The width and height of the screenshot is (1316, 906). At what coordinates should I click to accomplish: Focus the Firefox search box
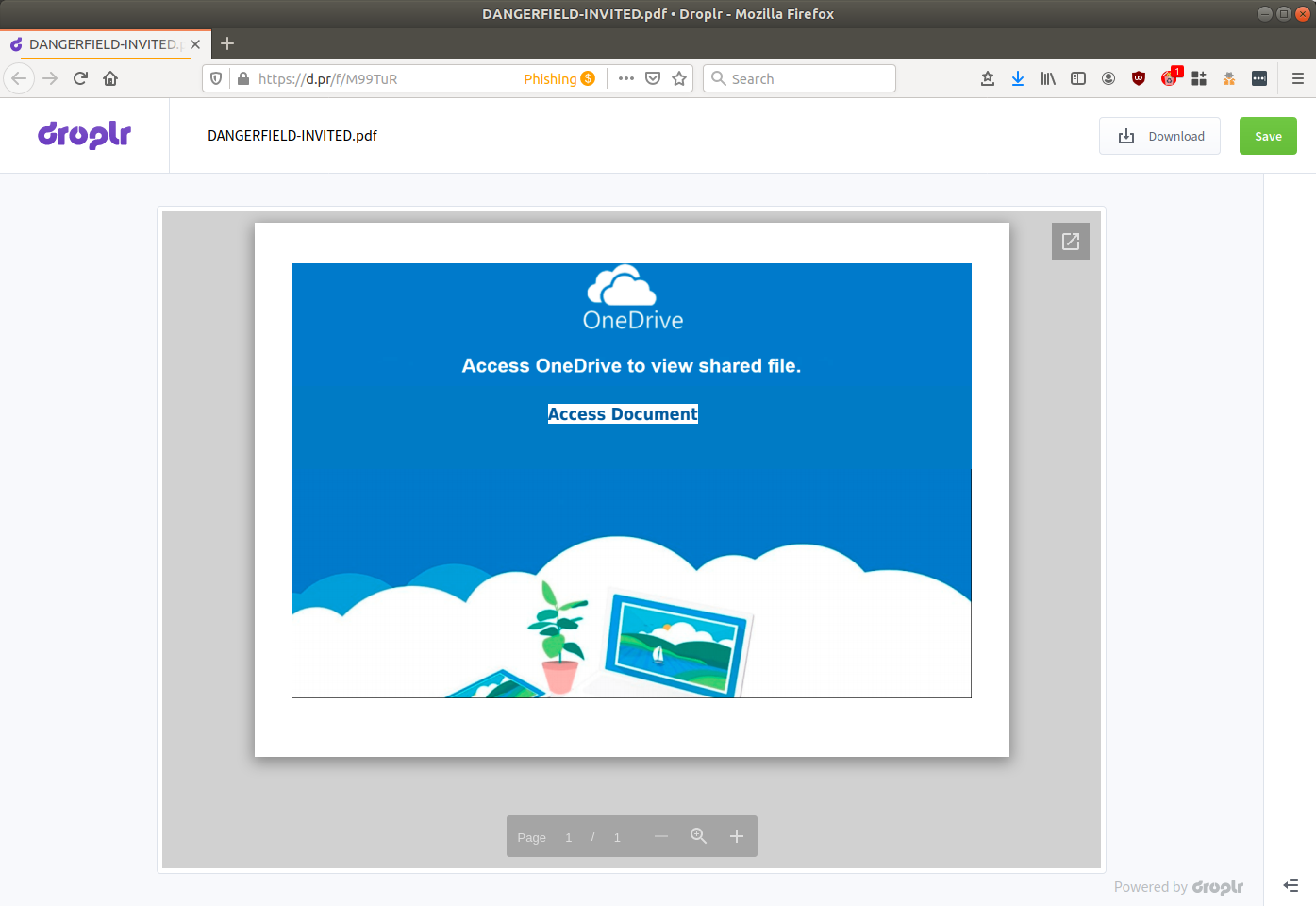pyautogui.click(x=799, y=78)
